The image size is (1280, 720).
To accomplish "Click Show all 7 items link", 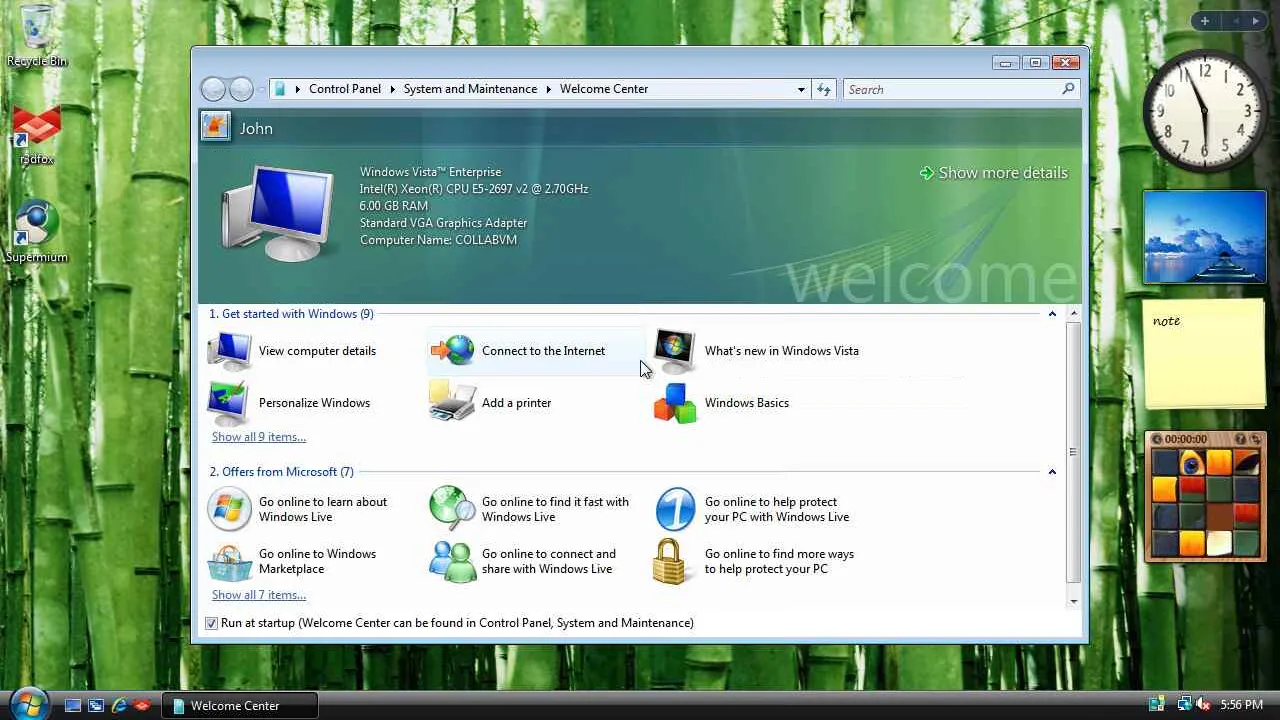I will (259, 595).
